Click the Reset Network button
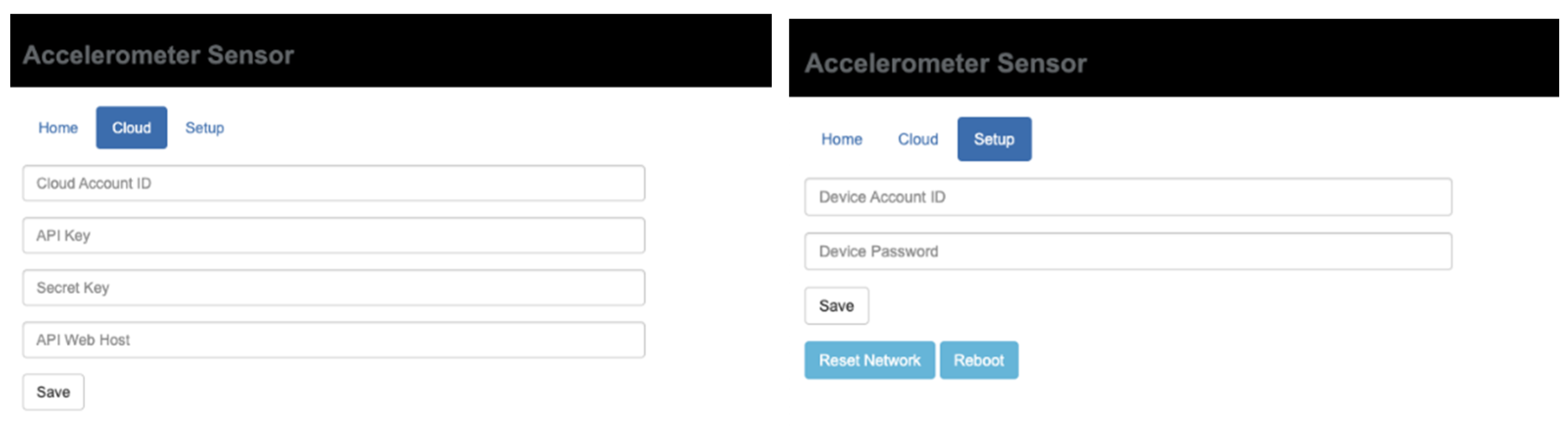The image size is (1568, 426). pyautogui.click(x=869, y=361)
